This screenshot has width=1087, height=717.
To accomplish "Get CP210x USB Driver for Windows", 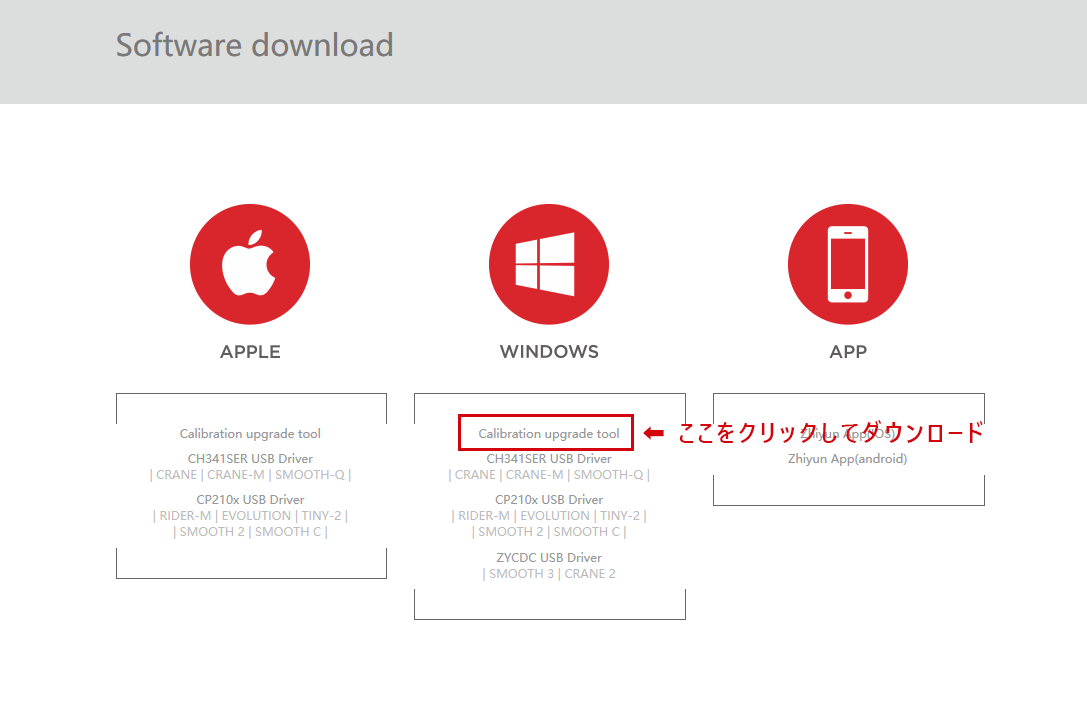I will point(549,500).
